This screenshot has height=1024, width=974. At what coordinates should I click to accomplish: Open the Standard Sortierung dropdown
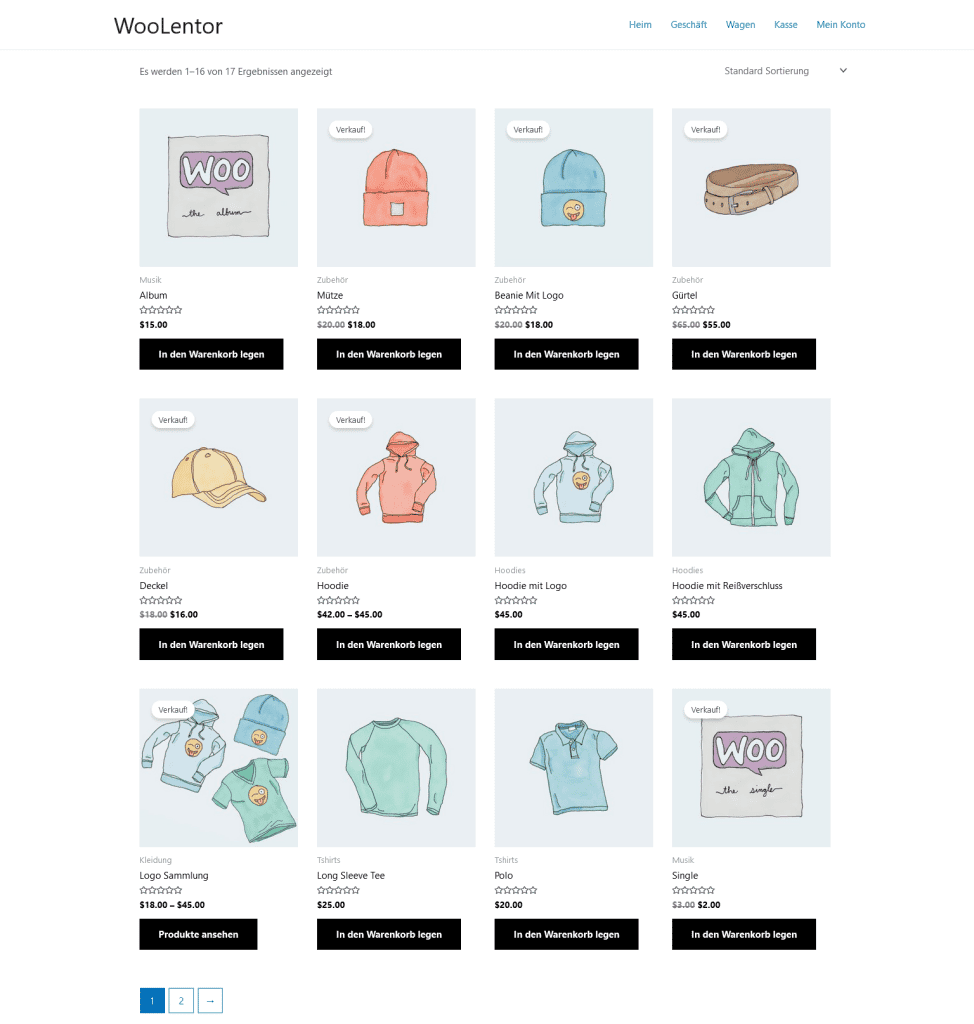click(x=785, y=71)
